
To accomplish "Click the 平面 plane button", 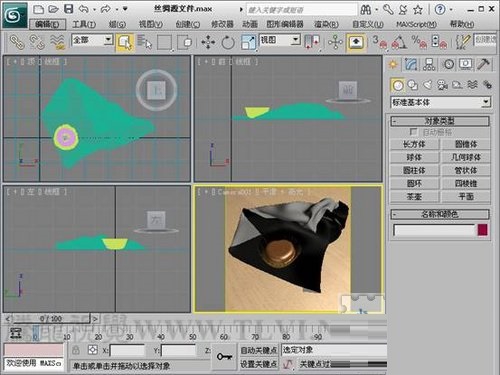I will tap(466, 197).
